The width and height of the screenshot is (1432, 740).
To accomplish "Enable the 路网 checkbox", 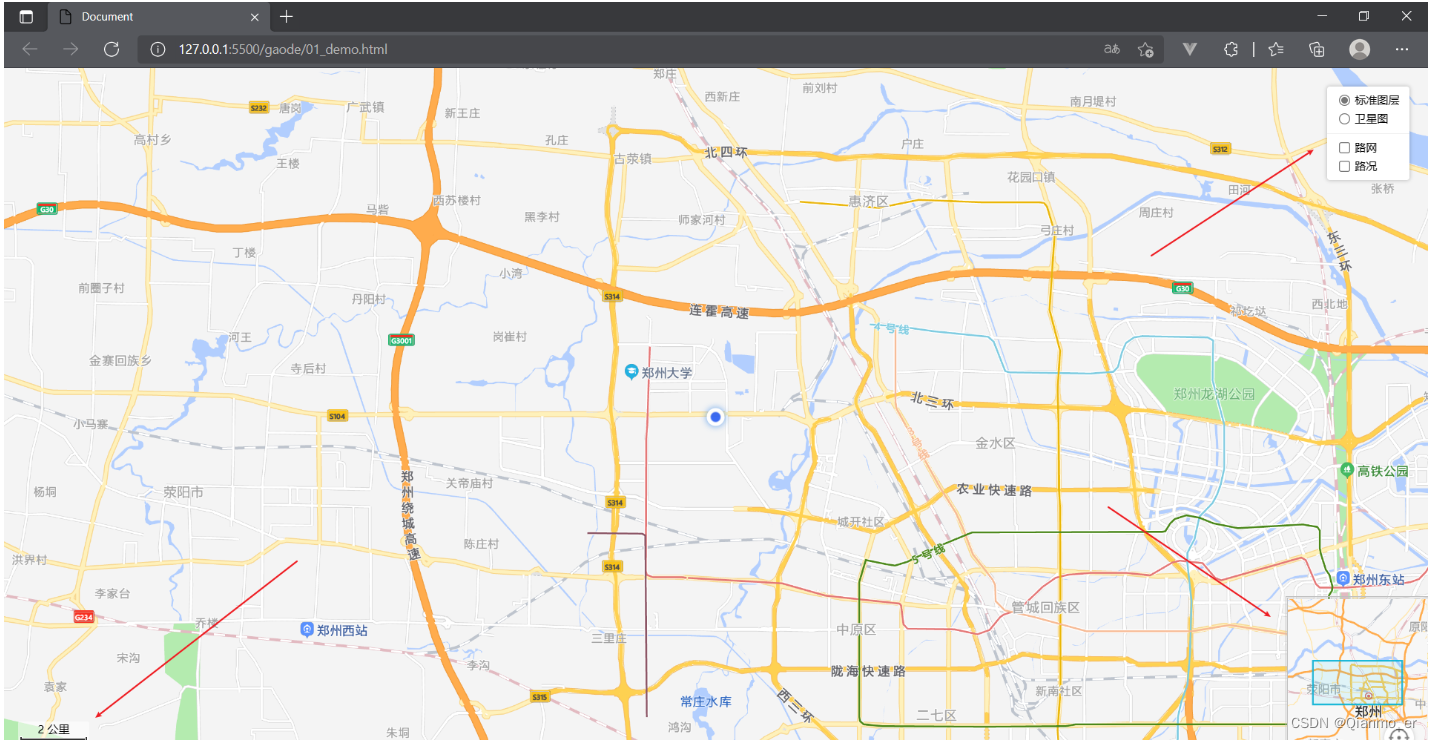I will pos(1344,148).
